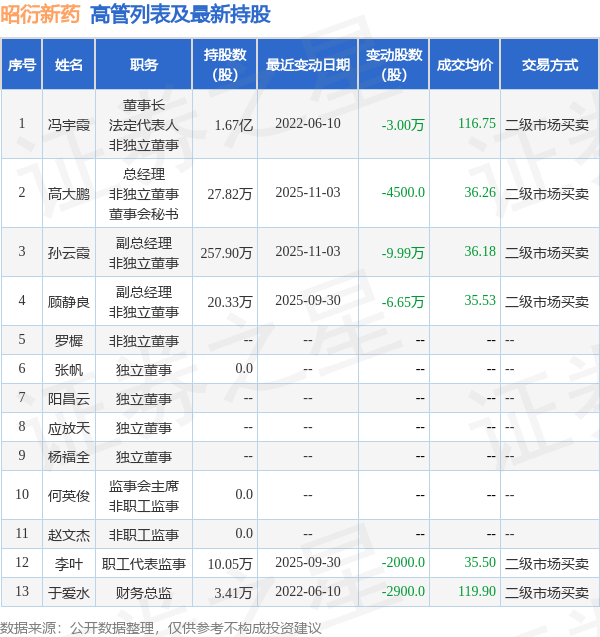This screenshot has height=637, width=600.
Task: Click the -6.65万 change value
Action: (x=403, y=302)
